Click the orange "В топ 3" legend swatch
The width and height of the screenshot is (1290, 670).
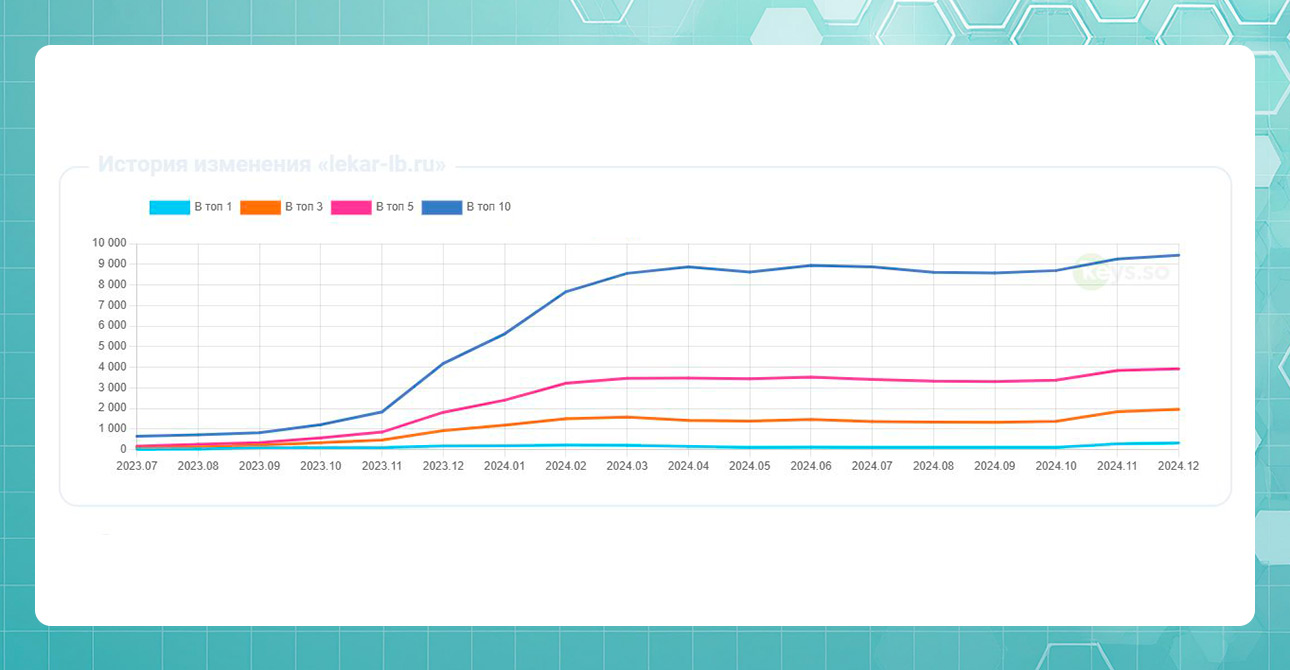260,207
